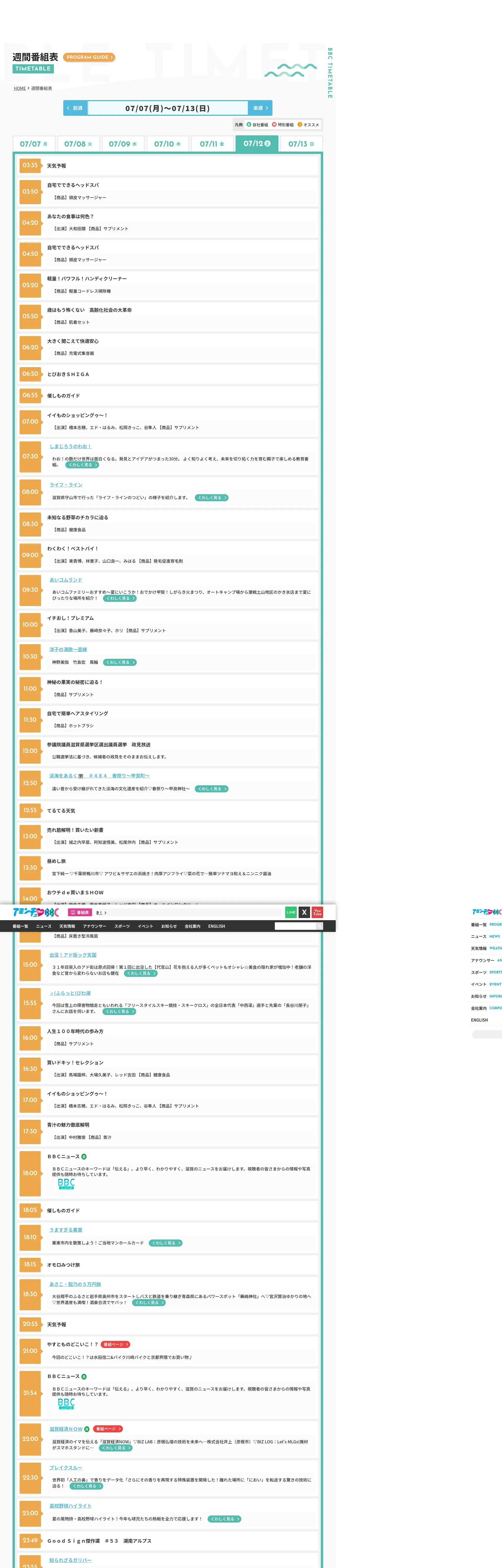Open ニュース in the navigation menu
The width and height of the screenshot is (502, 1568).
44,926
